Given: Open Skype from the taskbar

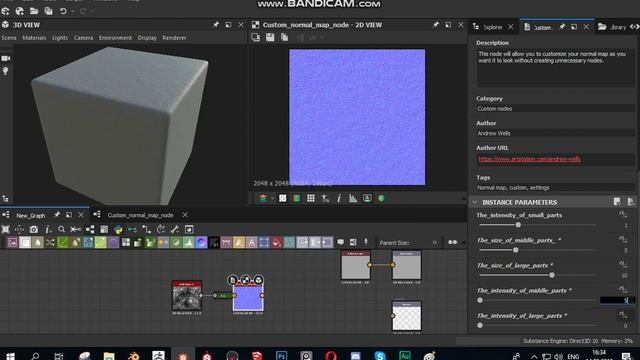Looking at the screenshot, I should click(380, 356).
